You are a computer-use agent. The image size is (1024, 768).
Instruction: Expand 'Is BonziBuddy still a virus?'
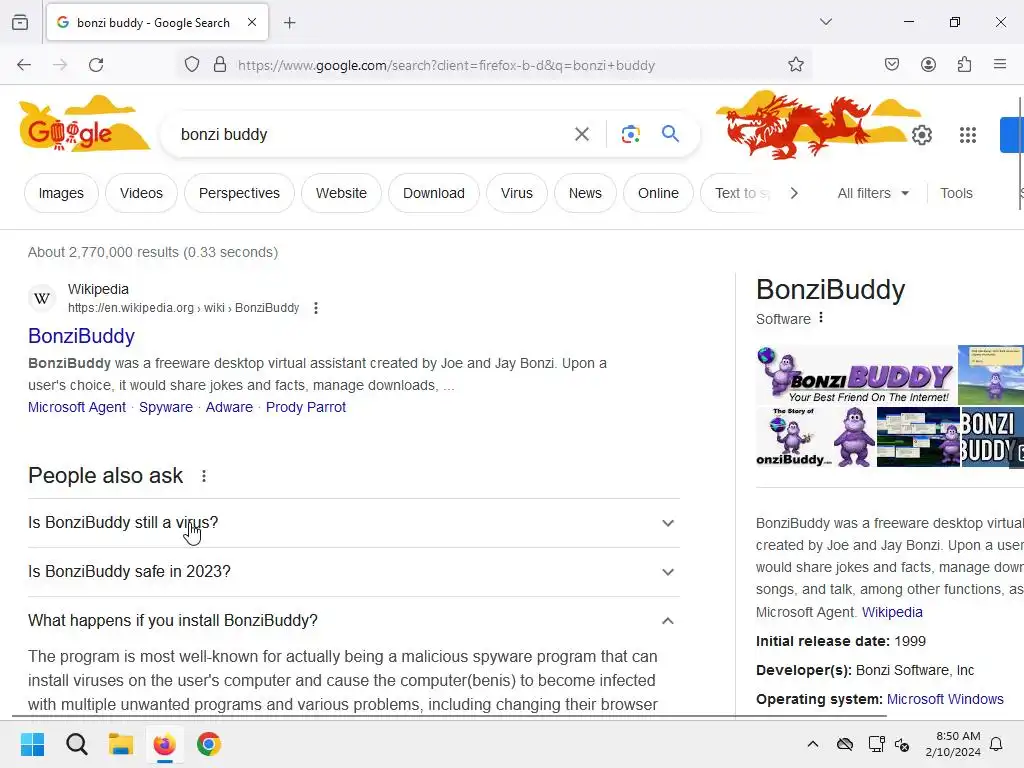[354, 523]
